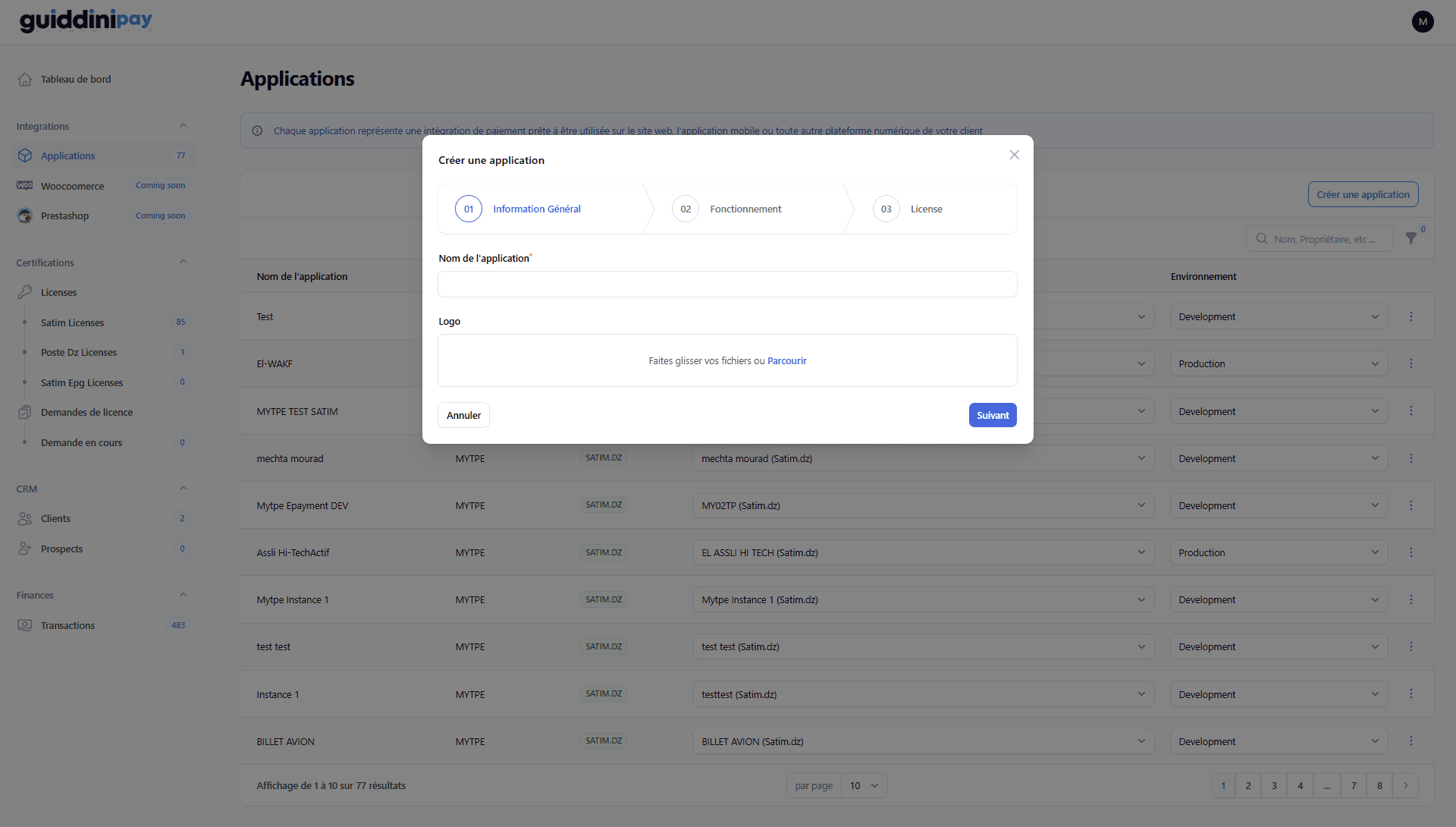The height and width of the screenshot is (827, 1456).
Task: Click the Annuler button
Action: pyautogui.click(x=463, y=415)
